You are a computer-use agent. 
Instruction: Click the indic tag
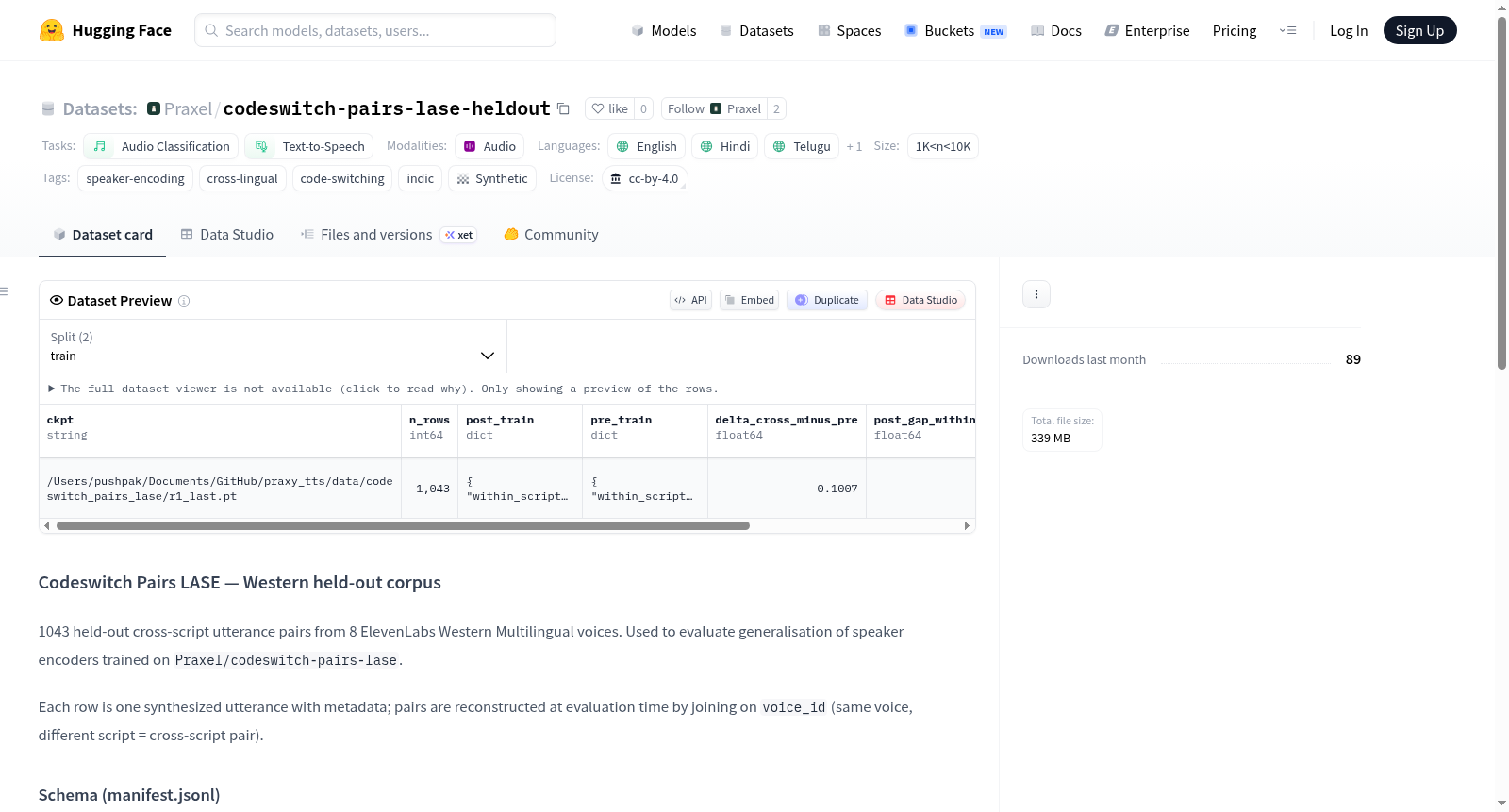(x=421, y=178)
